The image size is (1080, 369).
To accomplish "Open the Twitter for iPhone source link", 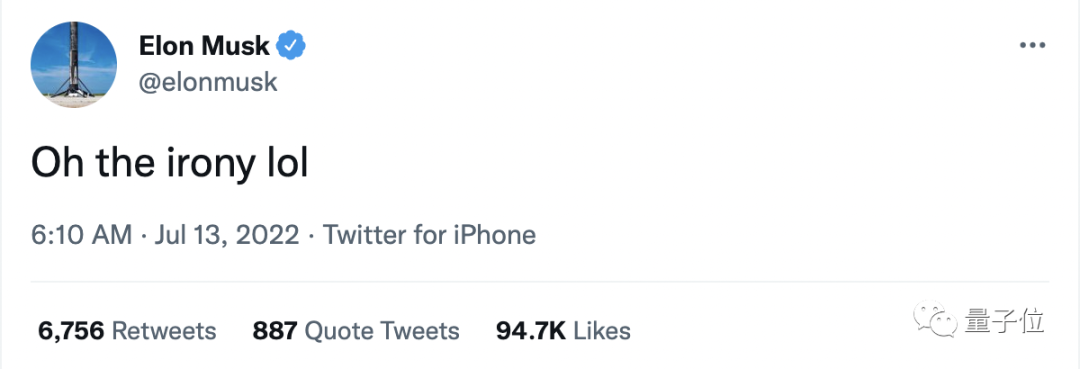I will pos(429,235).
